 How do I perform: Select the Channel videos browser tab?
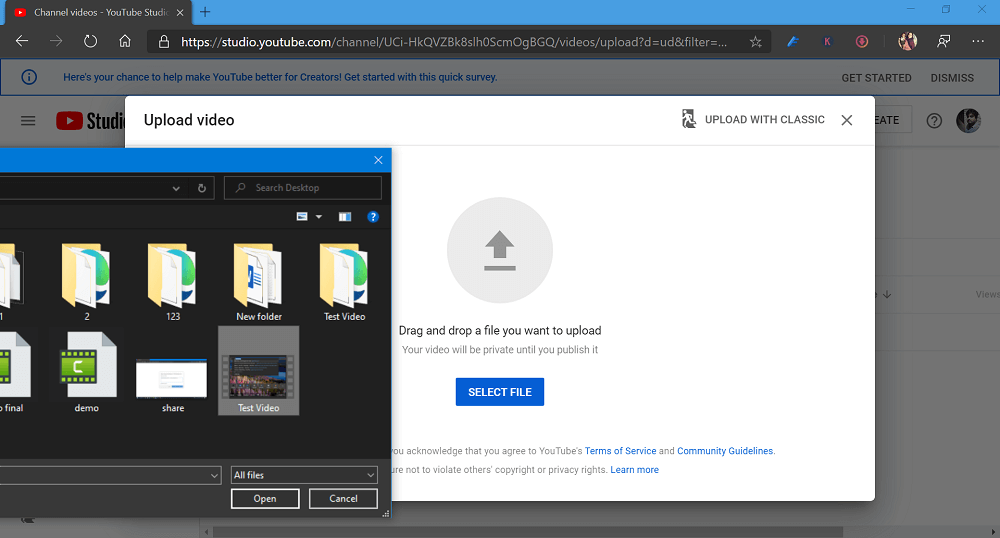click(101, 12)
